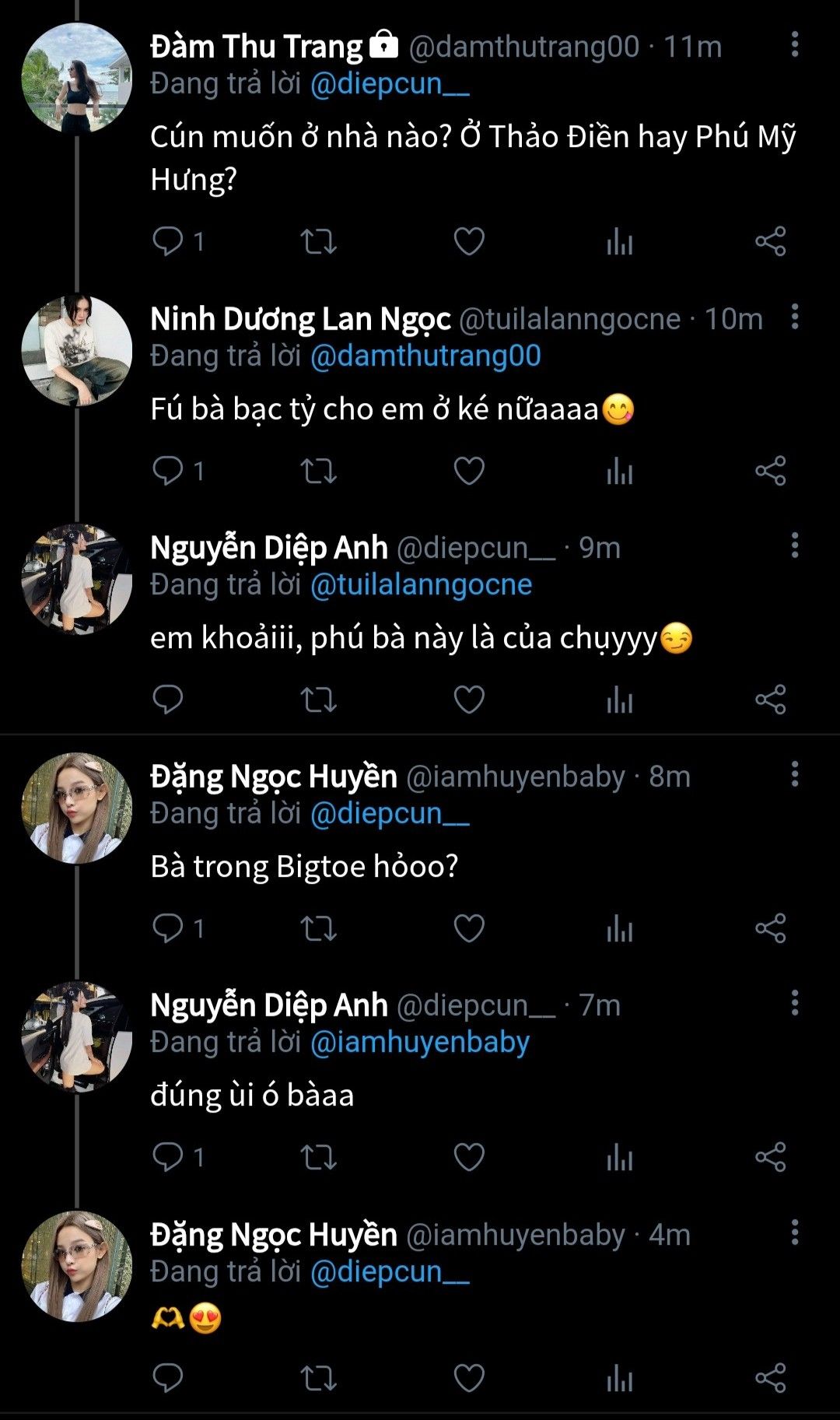Open the @damthutrang00 mention link
Image resolution: width=840 pixels, height=1420 pixels.
coord(425,356)
